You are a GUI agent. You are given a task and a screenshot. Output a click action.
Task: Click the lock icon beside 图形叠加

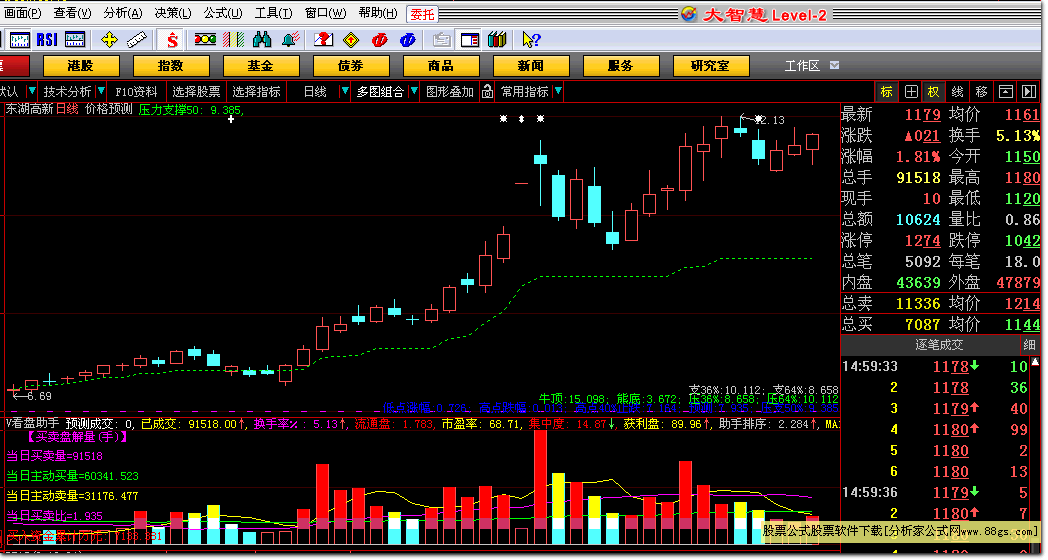488,92
